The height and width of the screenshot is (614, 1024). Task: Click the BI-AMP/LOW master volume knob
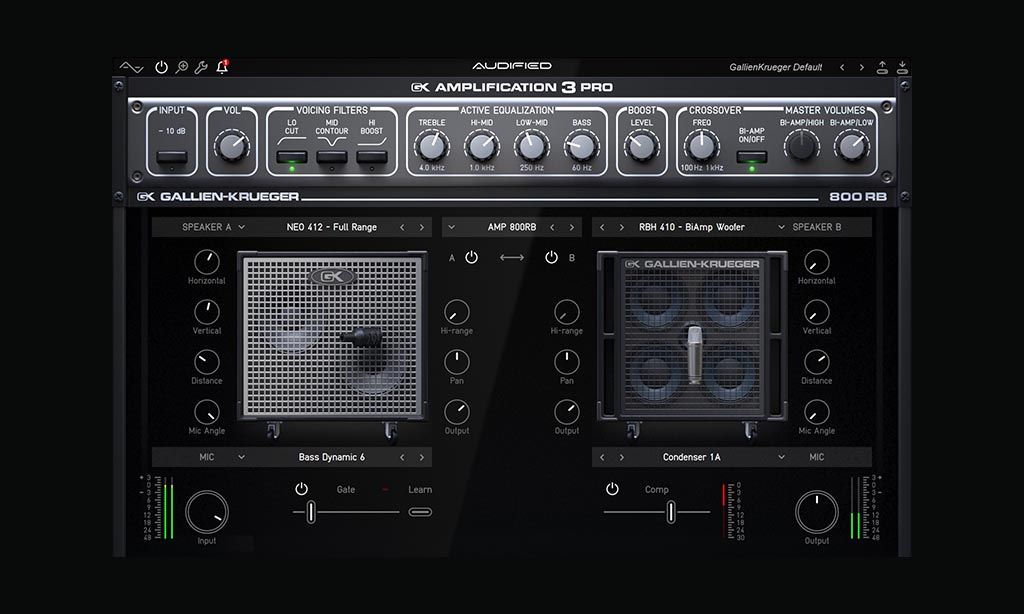click(x=852, y=145)
